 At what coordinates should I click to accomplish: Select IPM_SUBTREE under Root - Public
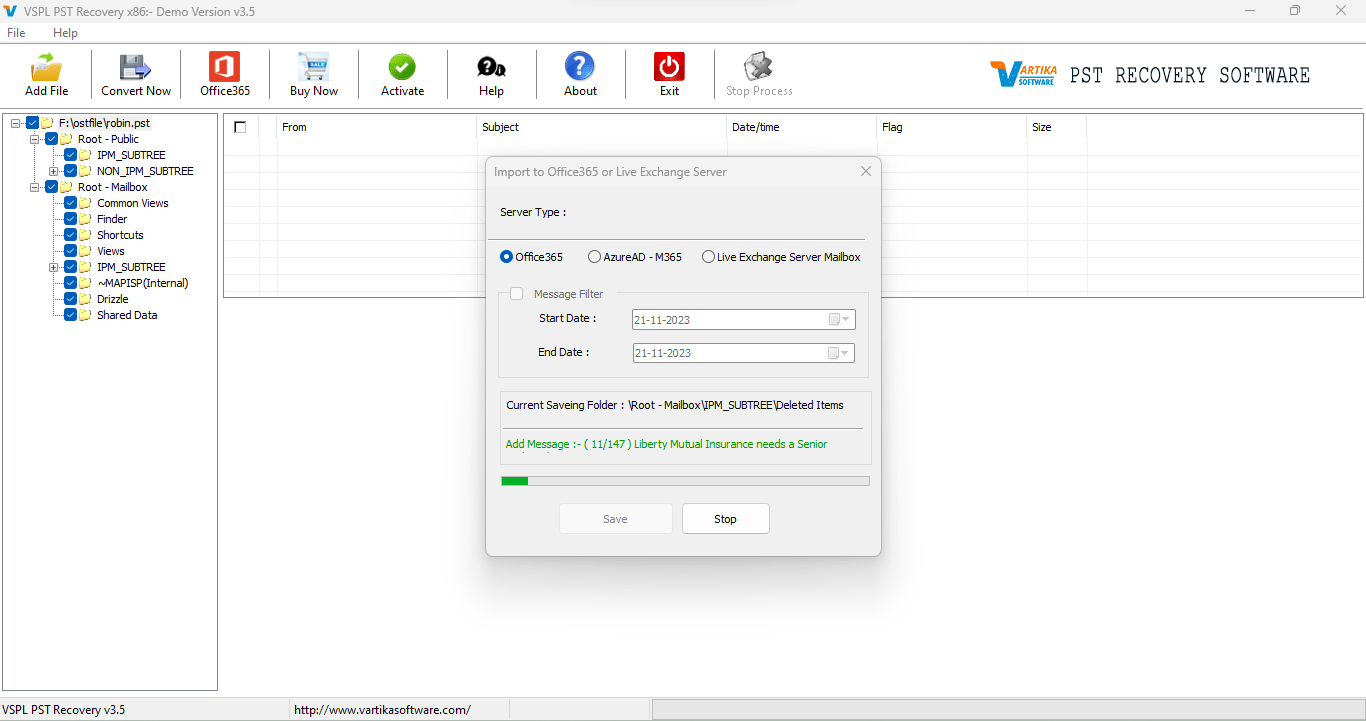pyautogui.click(x=131, y=155)
